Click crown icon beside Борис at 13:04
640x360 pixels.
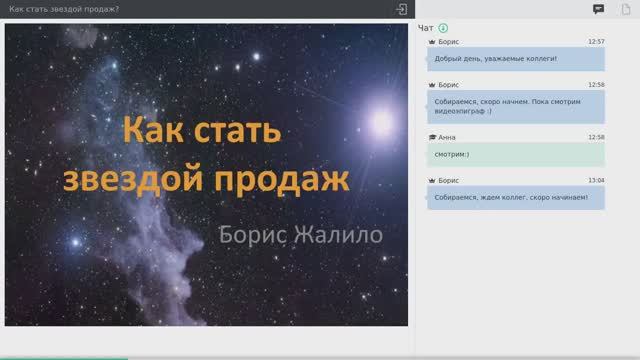pyautogui.click(x=432, y=180)
